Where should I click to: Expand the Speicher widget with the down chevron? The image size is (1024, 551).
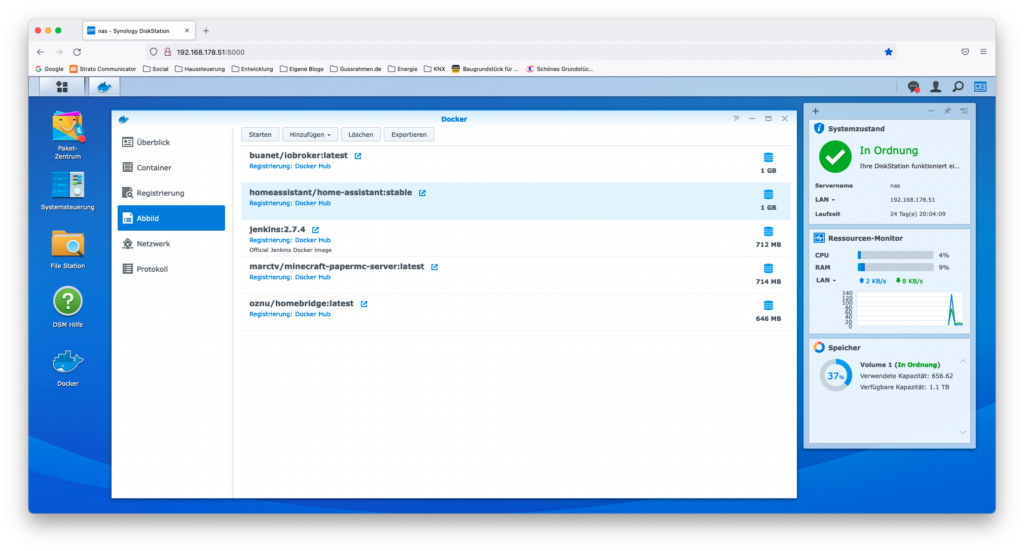pos(963,432)
